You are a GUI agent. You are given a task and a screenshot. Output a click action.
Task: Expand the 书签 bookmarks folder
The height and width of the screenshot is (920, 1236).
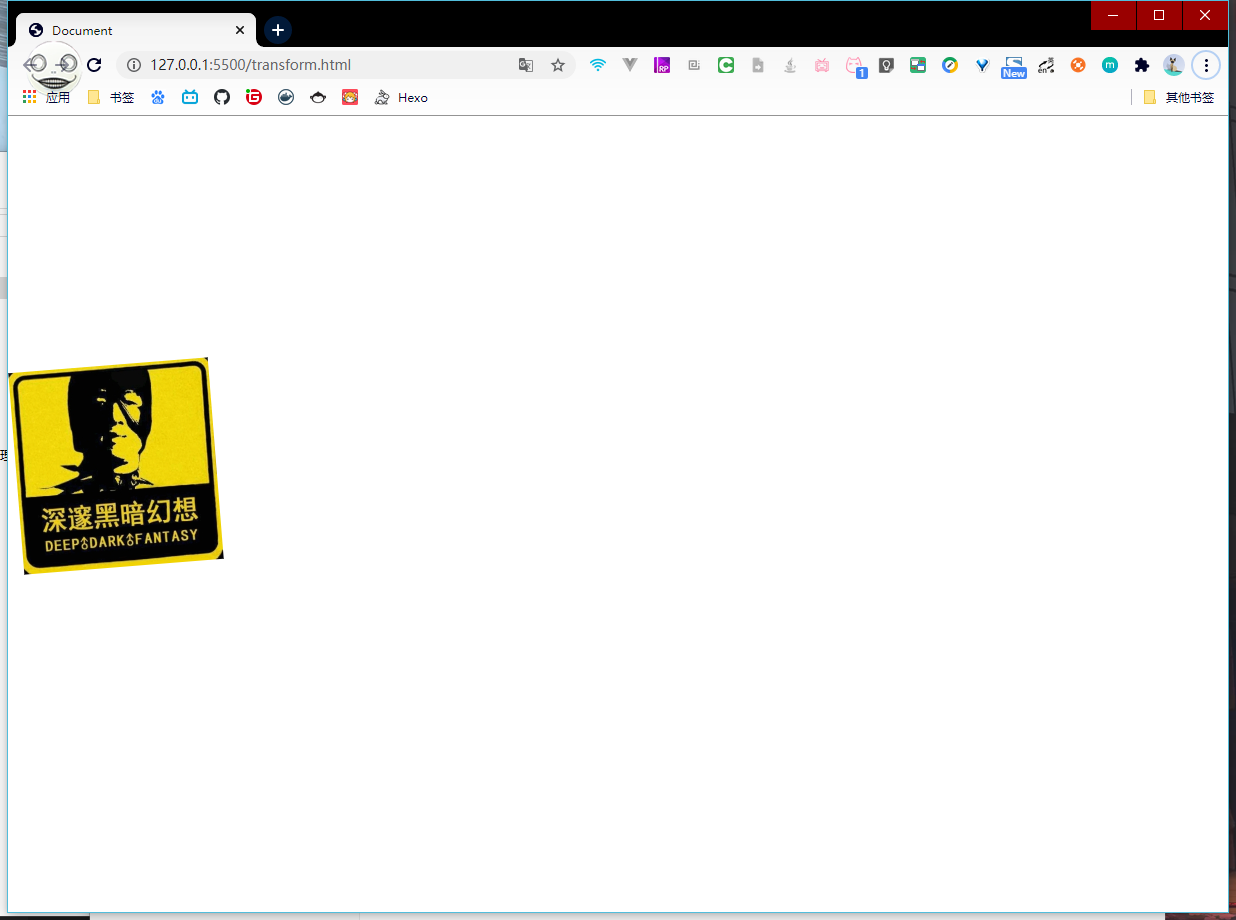pos(111,97)
